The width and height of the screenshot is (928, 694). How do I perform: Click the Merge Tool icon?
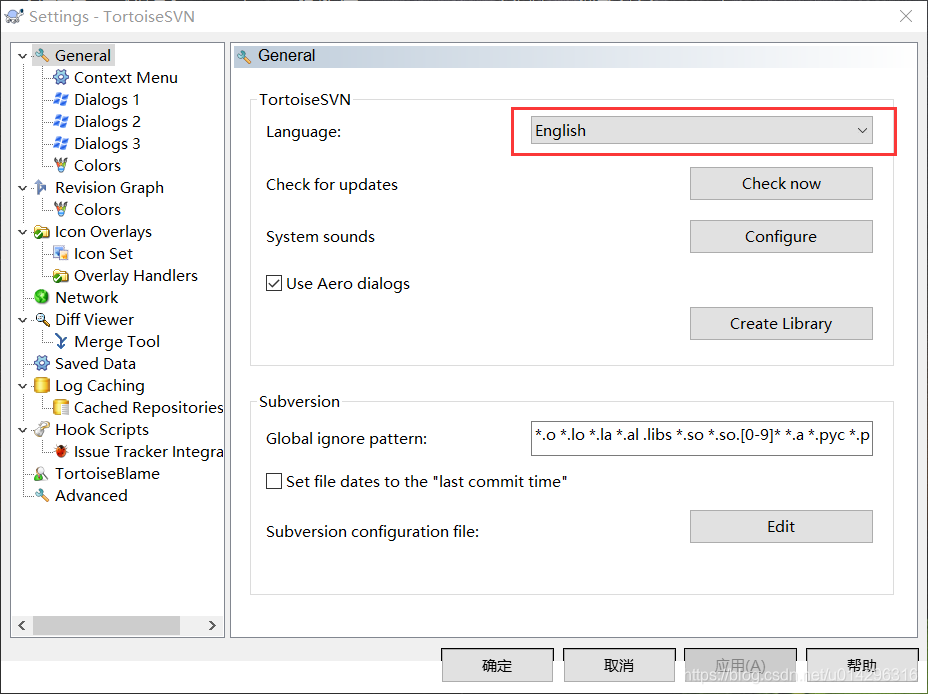pyautogui.click(x=60, y=341)
